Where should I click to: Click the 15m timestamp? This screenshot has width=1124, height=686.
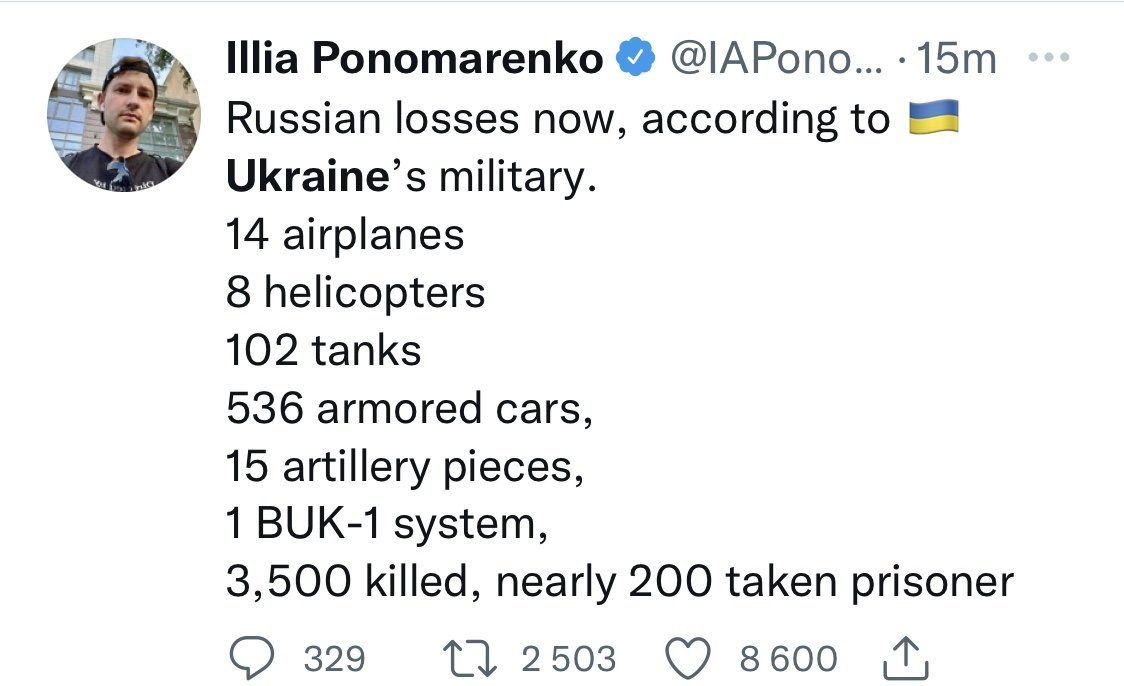click(956, 60)
